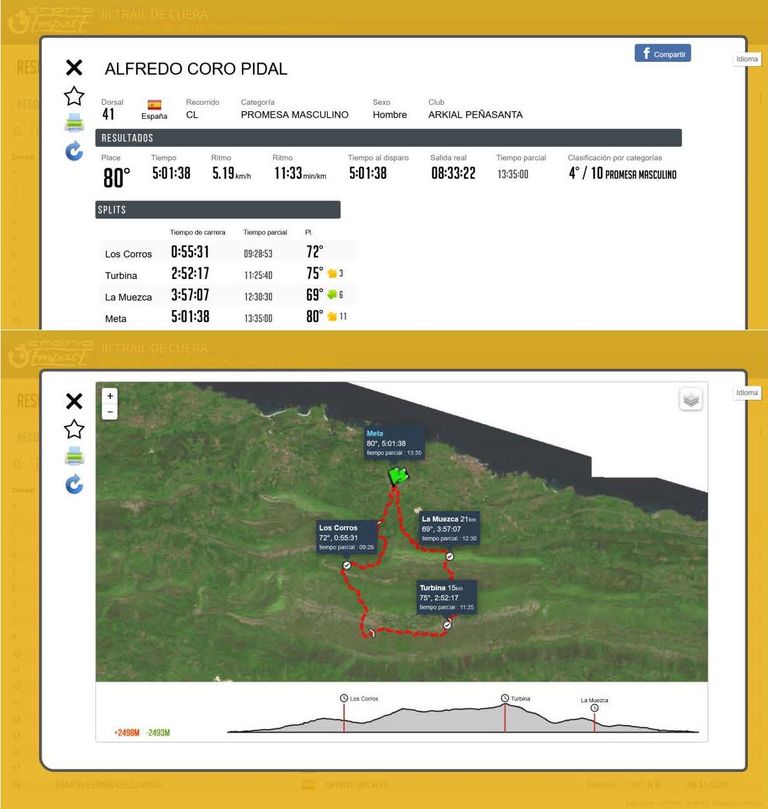Open the Los Corros map tooltip
768x809 pixels.
tap(347, 537)
